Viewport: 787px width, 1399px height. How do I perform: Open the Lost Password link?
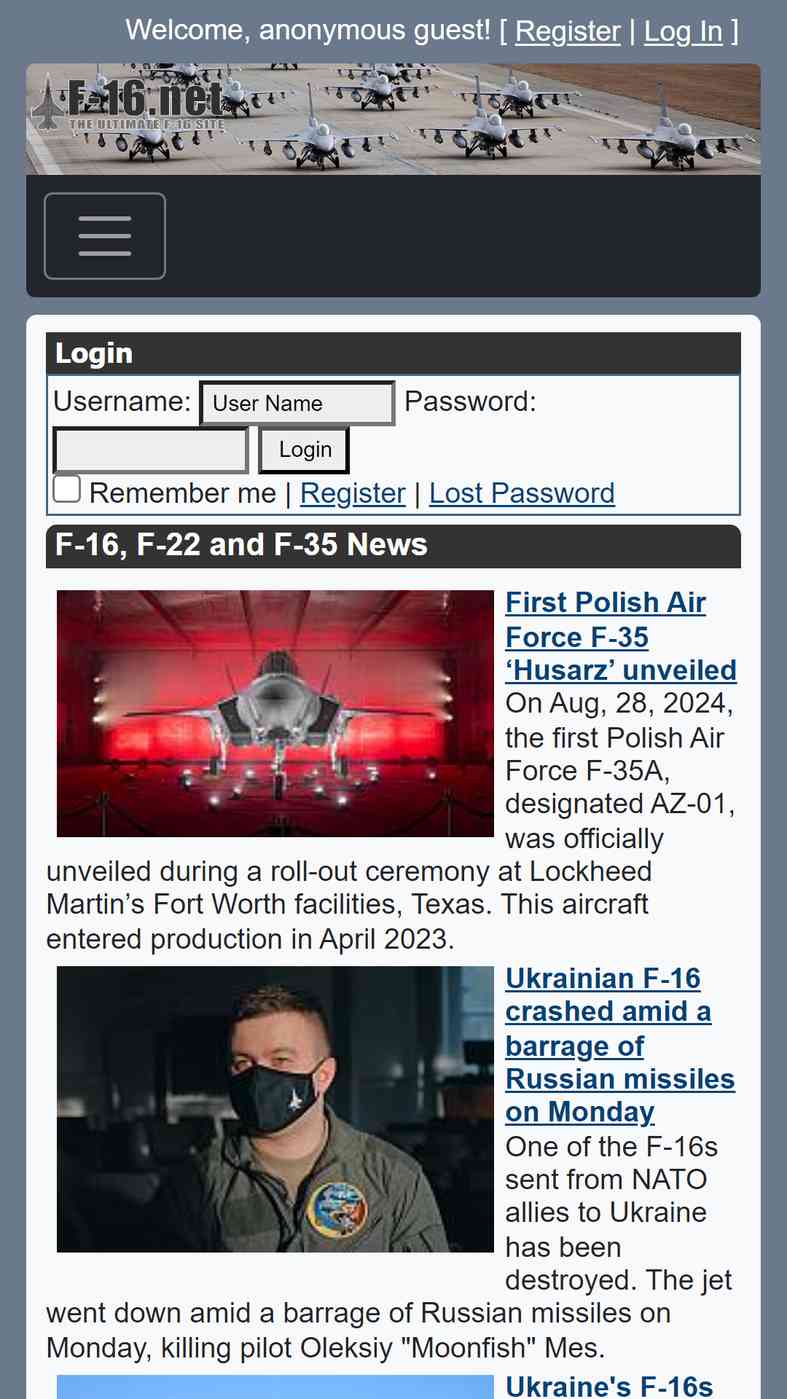pos(522,493)
